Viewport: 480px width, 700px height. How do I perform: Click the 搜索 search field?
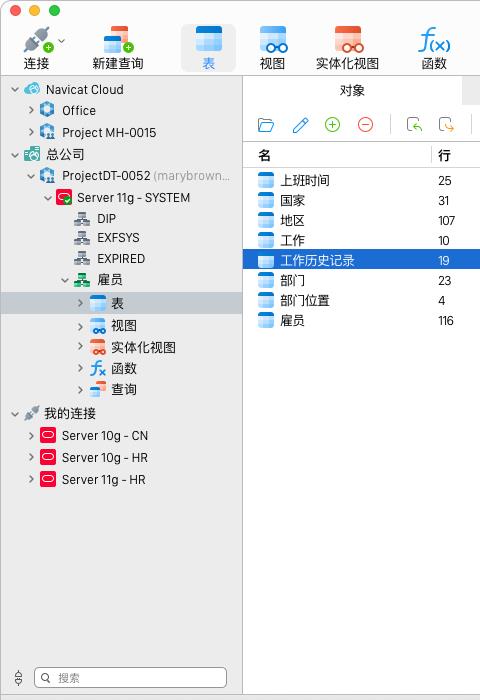click(x=130, y=678)
